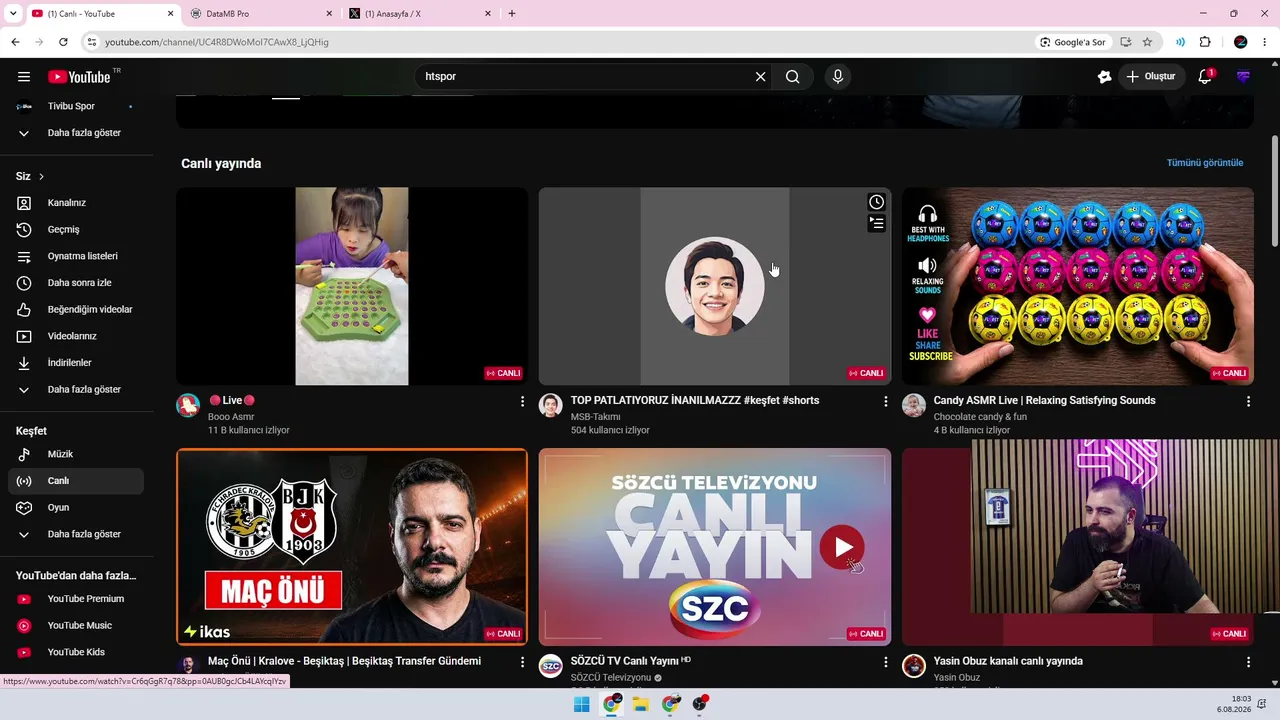Open the YouTube notifications bell
Screen dimensions: 1280x720
(1205, 77)
